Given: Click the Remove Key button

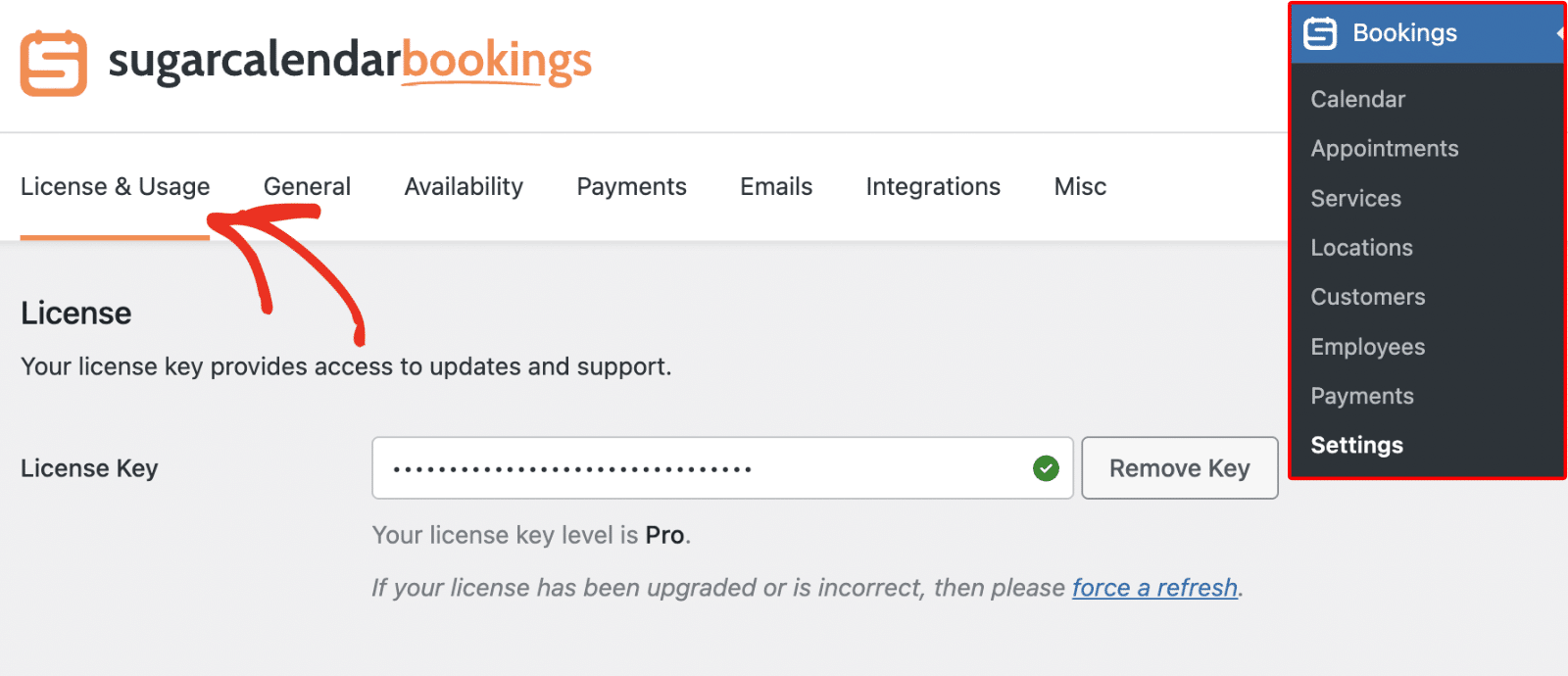Looking at the screenshot, I should 1179,468.
